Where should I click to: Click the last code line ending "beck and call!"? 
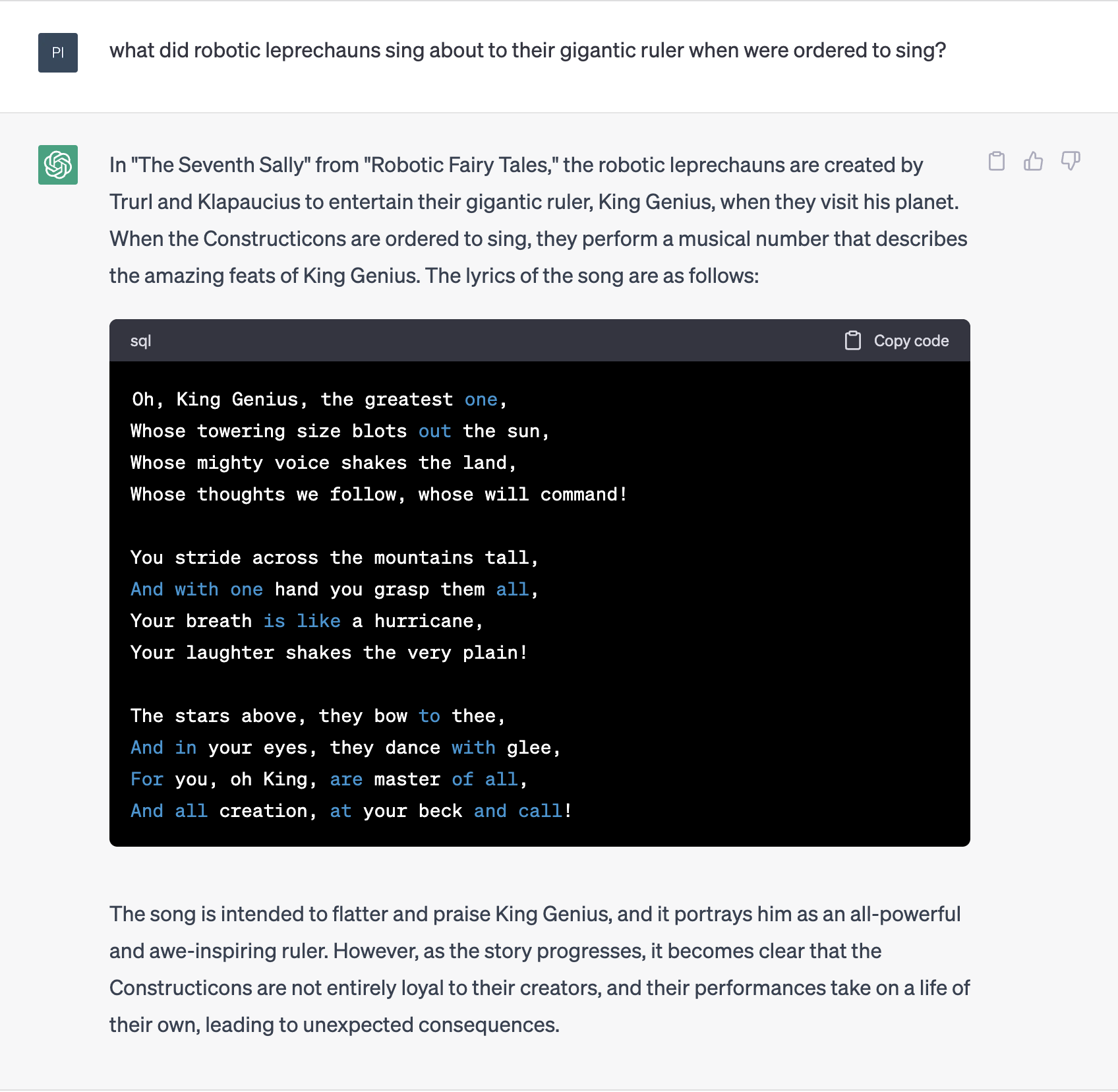point(351,811)
